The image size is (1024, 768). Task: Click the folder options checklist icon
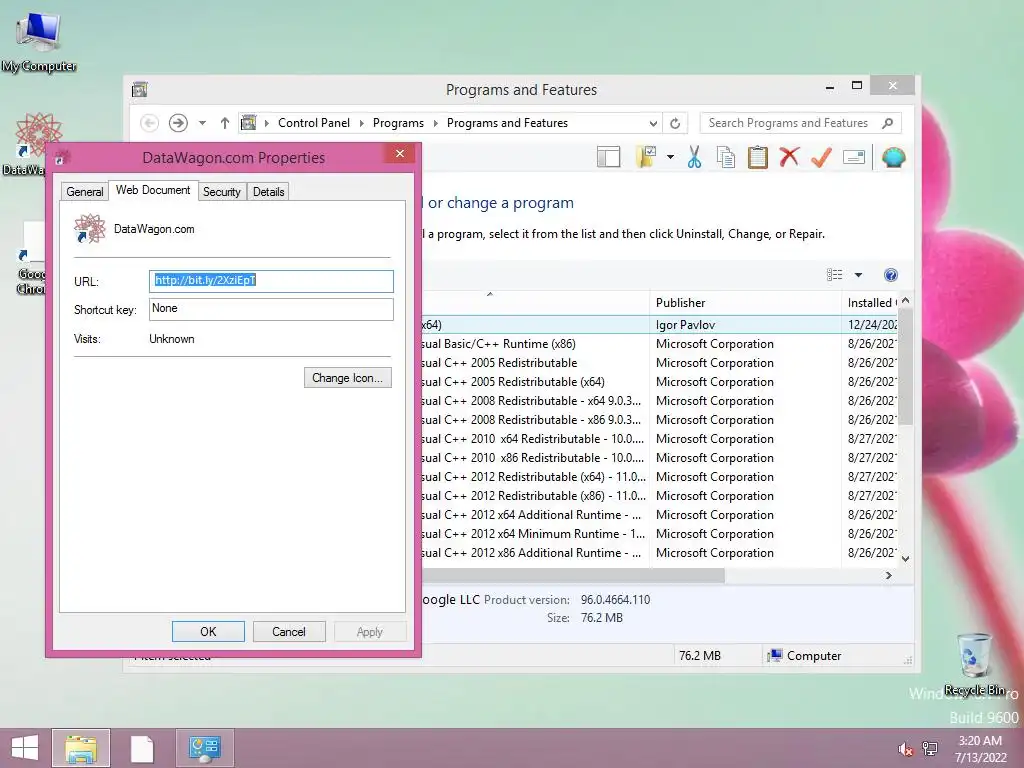click(646, 157)
